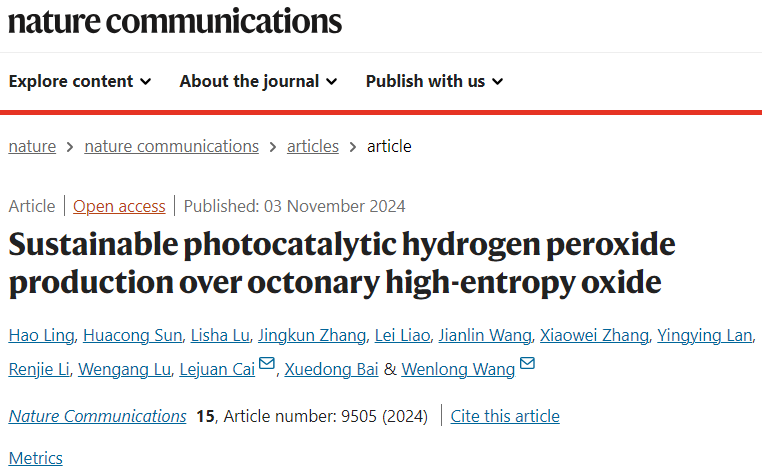Open author Hao Ling's profile link
Image resolution: width=762 pixels, height=475 pixels.
[x=41, y=335]
